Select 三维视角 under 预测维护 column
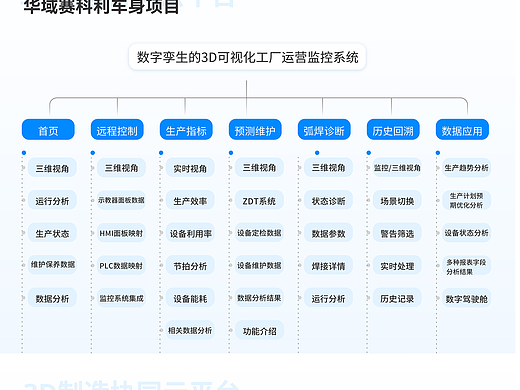The width and height of the screenshot is (520, 390). tap(259, 168)
